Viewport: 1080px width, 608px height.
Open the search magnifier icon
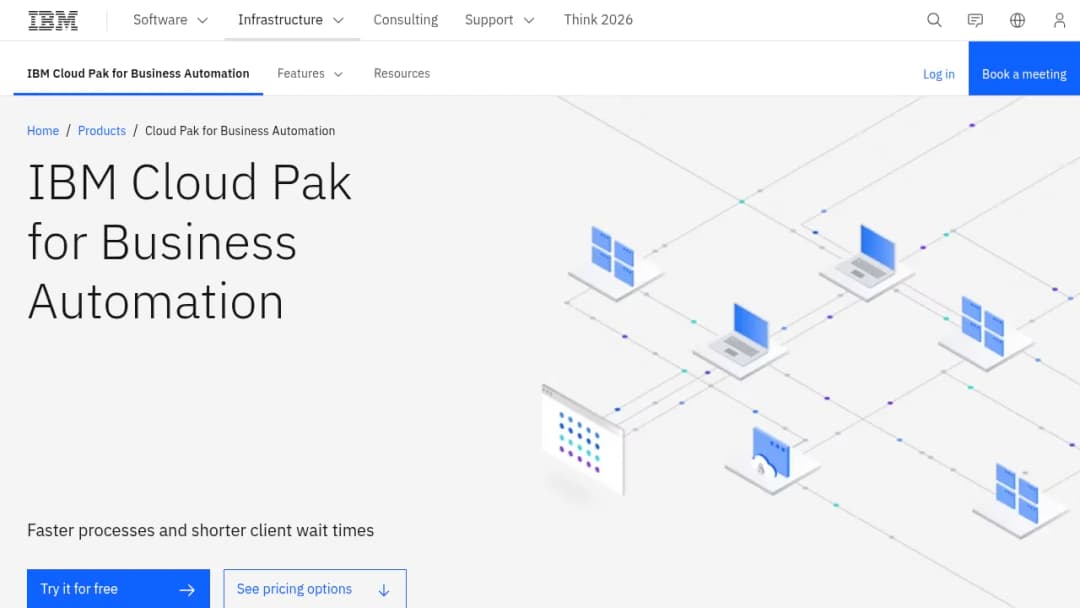coord(934,20)
